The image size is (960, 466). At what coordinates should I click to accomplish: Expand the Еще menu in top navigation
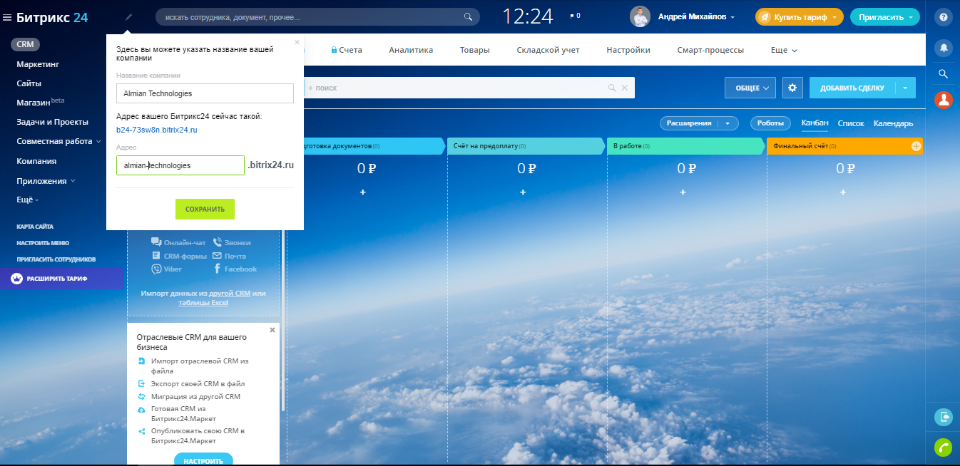click(783, 50)
